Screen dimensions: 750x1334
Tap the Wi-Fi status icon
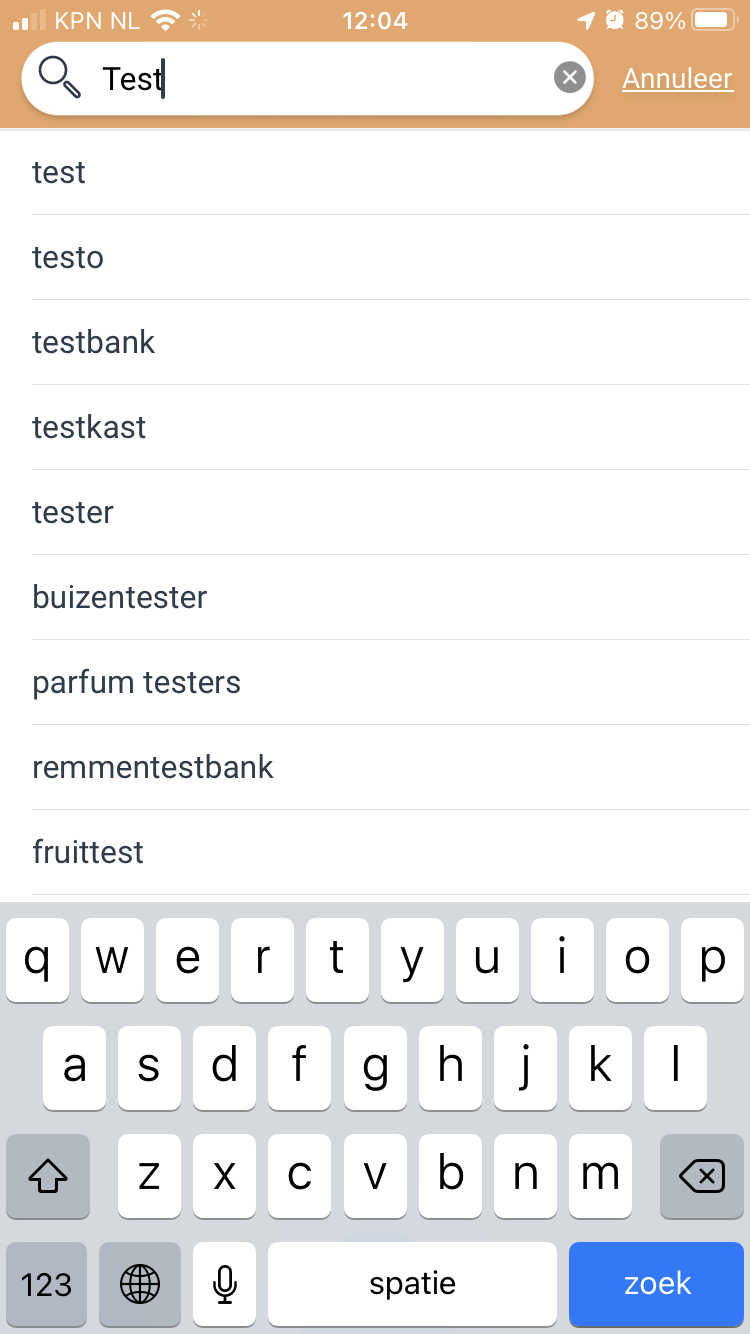pos(164,20)
